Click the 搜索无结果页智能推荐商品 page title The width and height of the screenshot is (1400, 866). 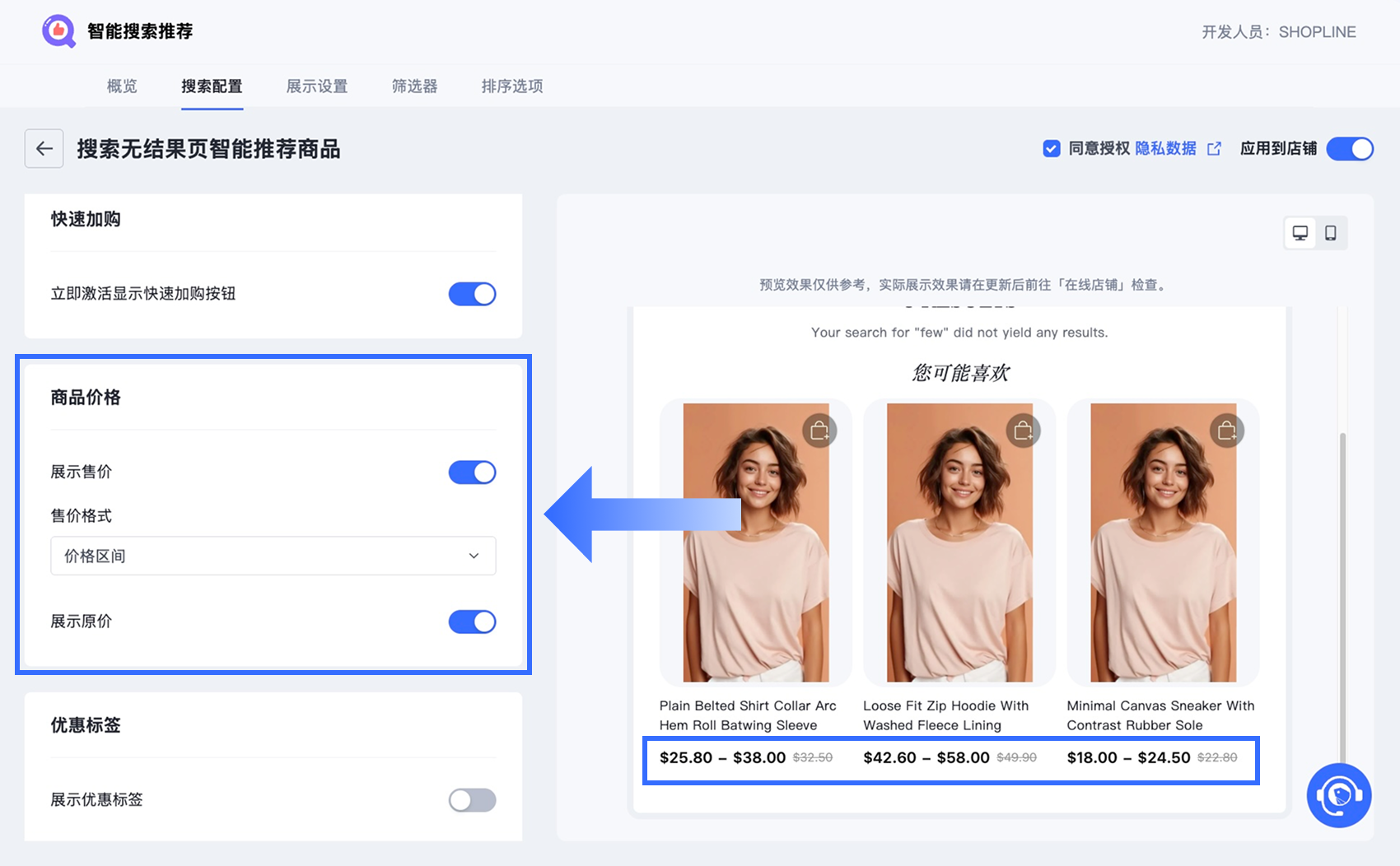208,149
